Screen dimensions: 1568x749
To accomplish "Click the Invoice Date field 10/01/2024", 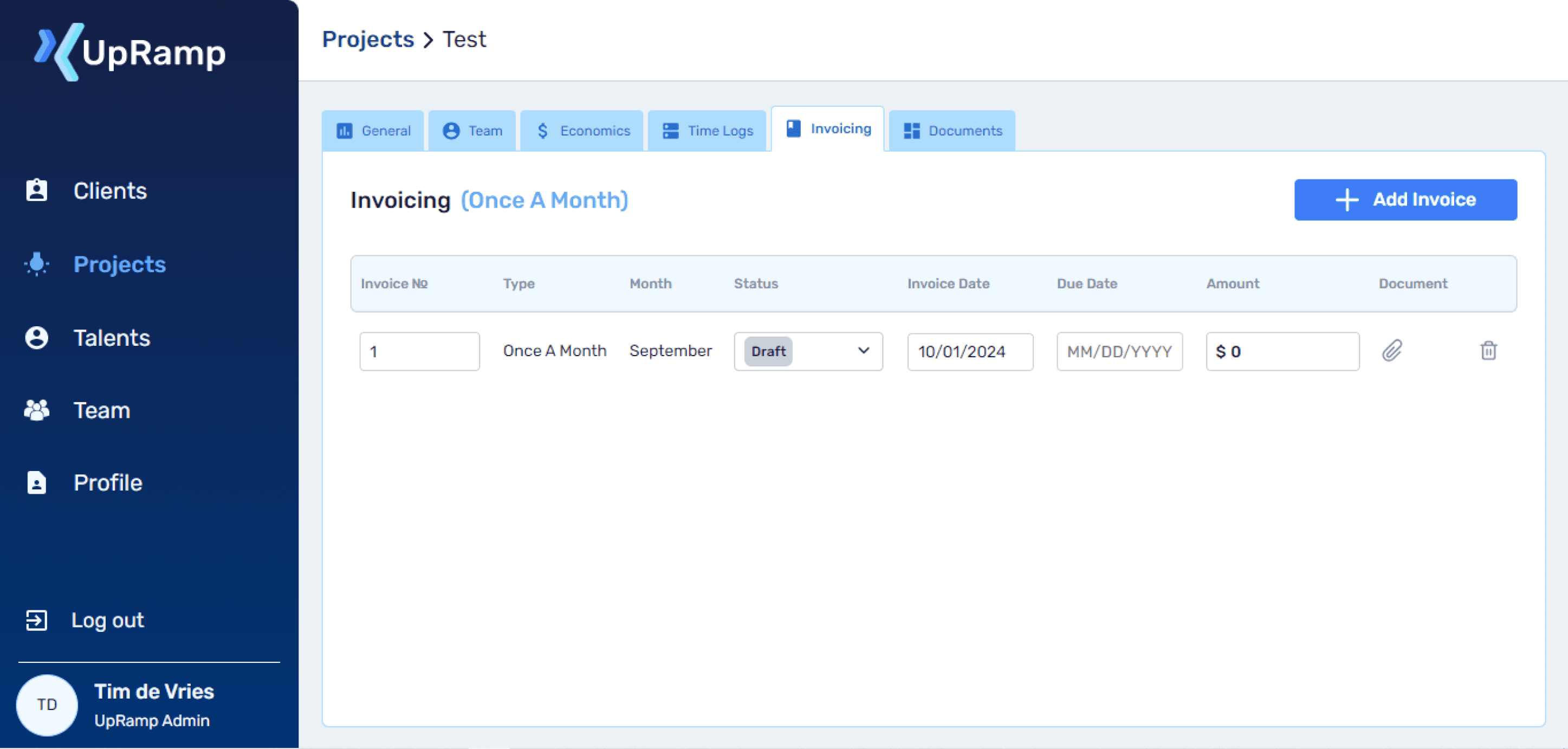I will [x=970, y=351].
